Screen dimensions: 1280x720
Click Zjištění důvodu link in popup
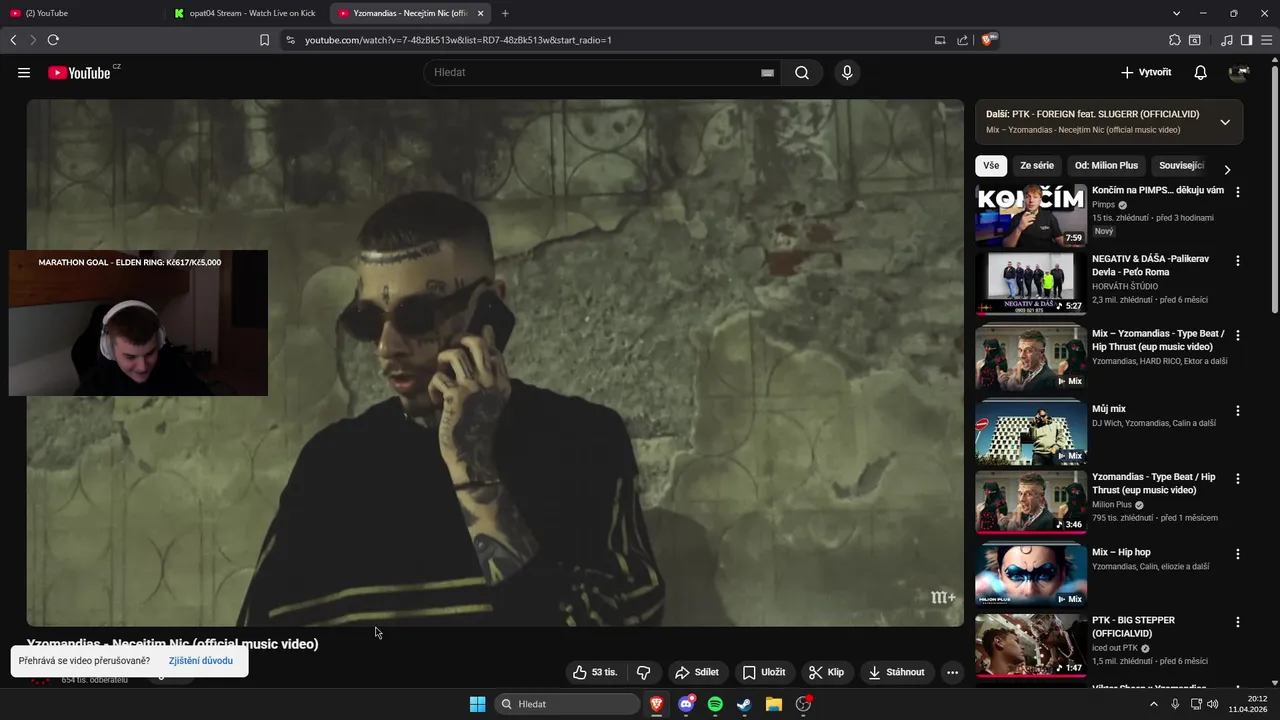(201, 661)
